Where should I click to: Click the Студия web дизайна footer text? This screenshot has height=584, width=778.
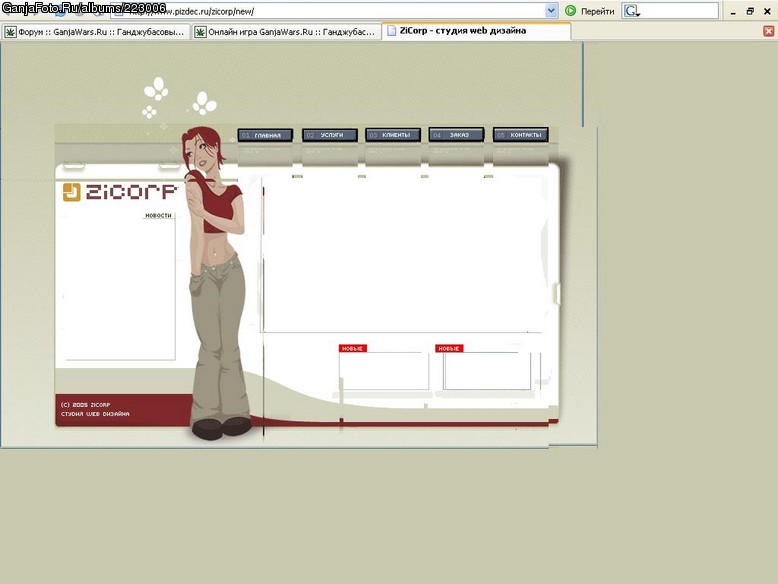click(x=95, y=414)
